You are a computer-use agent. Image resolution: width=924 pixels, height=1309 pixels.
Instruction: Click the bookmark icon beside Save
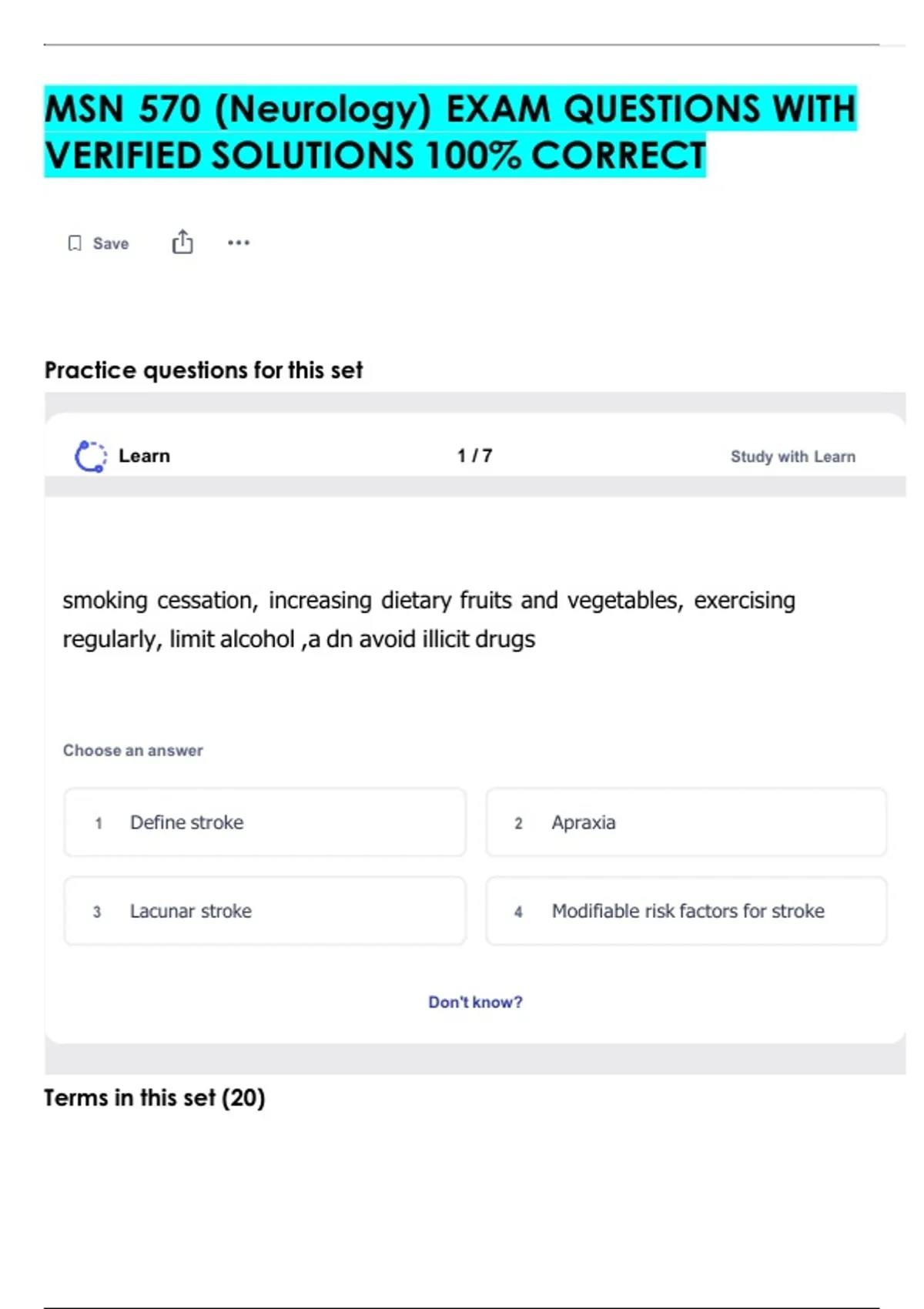click(x=75, y=243)
